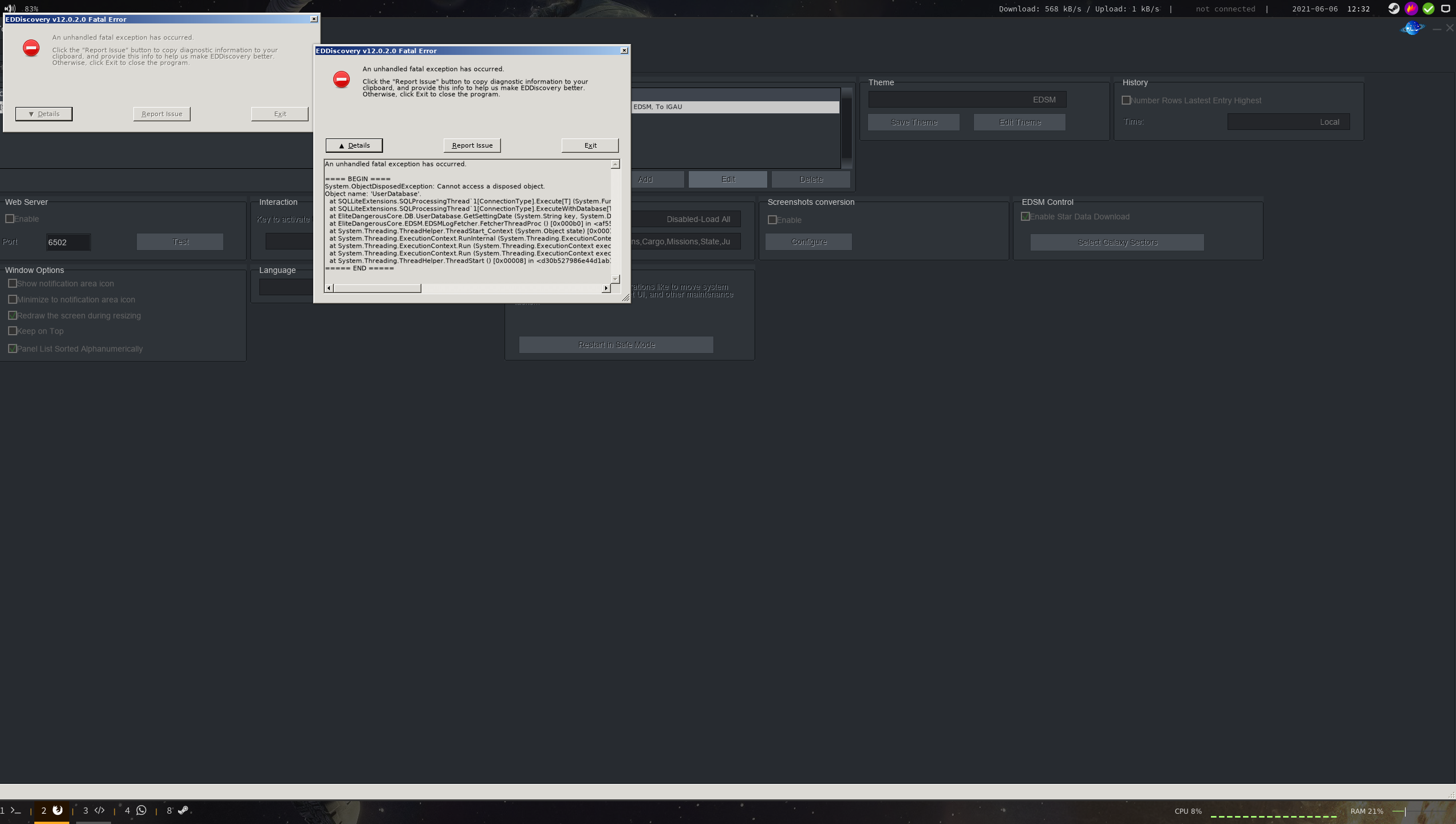Click the monitor icon in the system tray

tap(1448, 9)
